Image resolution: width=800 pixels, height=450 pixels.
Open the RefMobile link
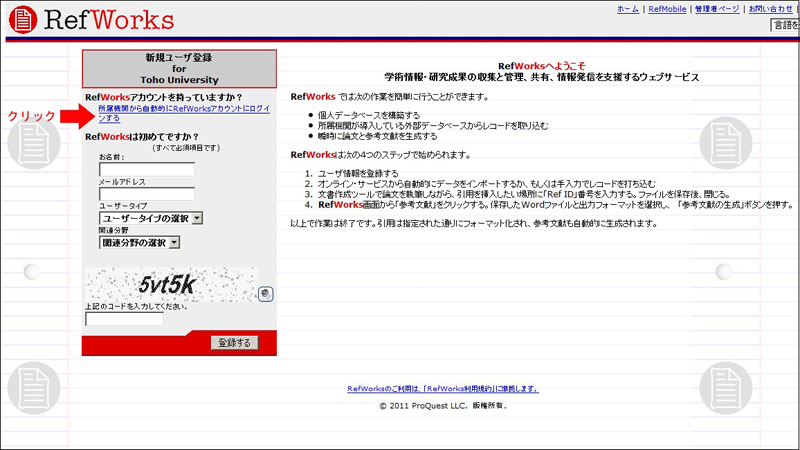click(667, 9)
